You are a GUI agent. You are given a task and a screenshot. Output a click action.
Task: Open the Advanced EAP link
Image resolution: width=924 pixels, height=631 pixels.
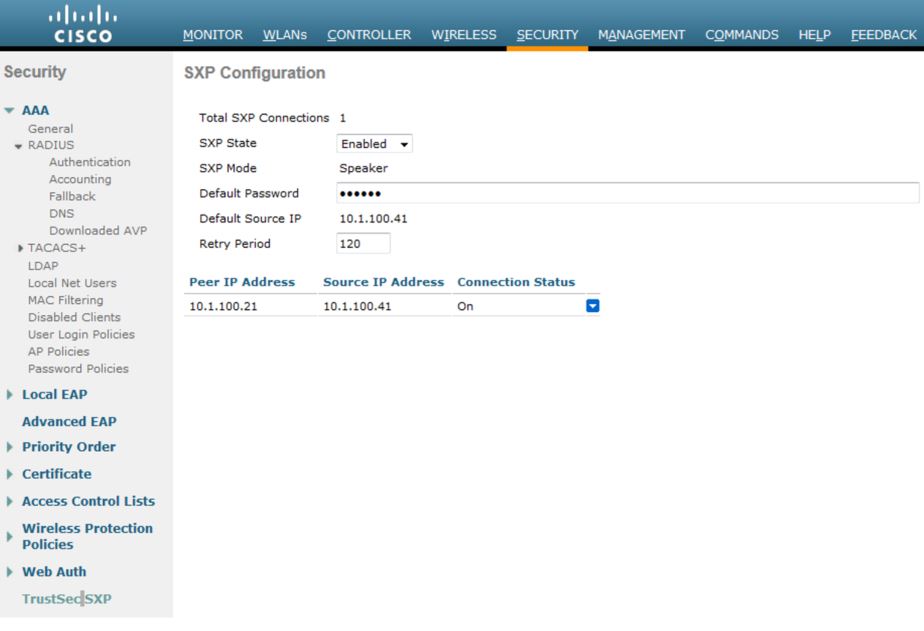coord(70,422)
